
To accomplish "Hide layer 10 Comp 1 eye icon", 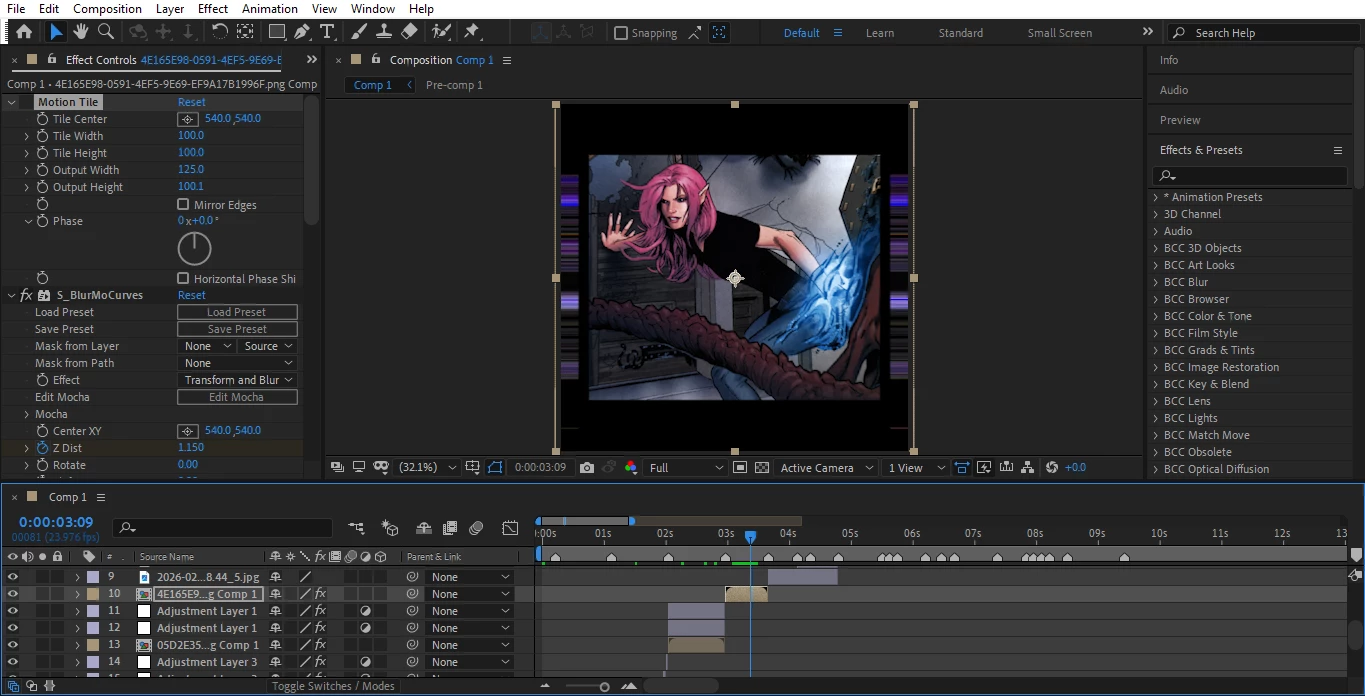I will click(x=13, y=594).
